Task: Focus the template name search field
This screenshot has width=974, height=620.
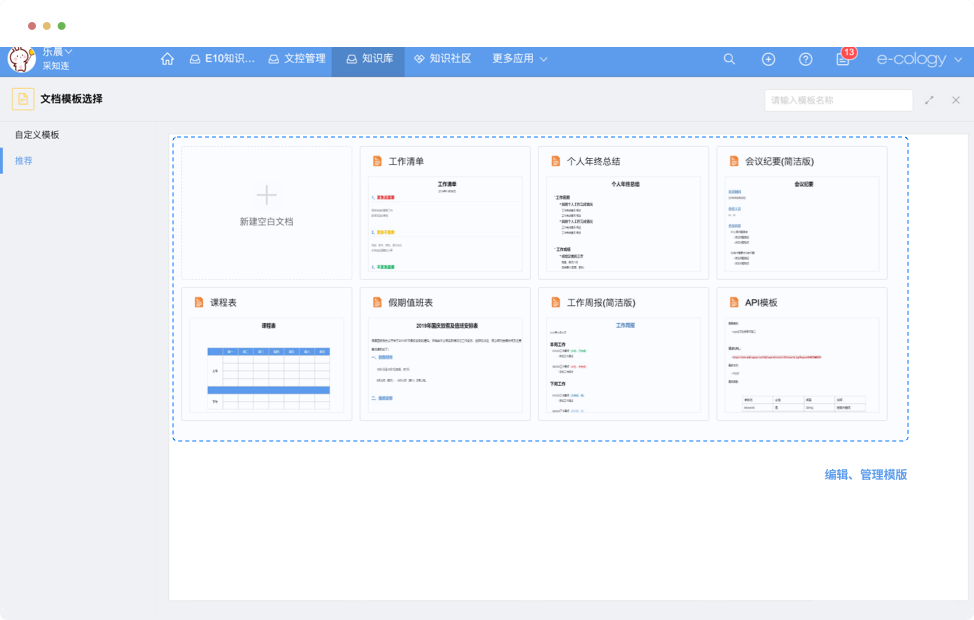Action: [x=838, y=100]
